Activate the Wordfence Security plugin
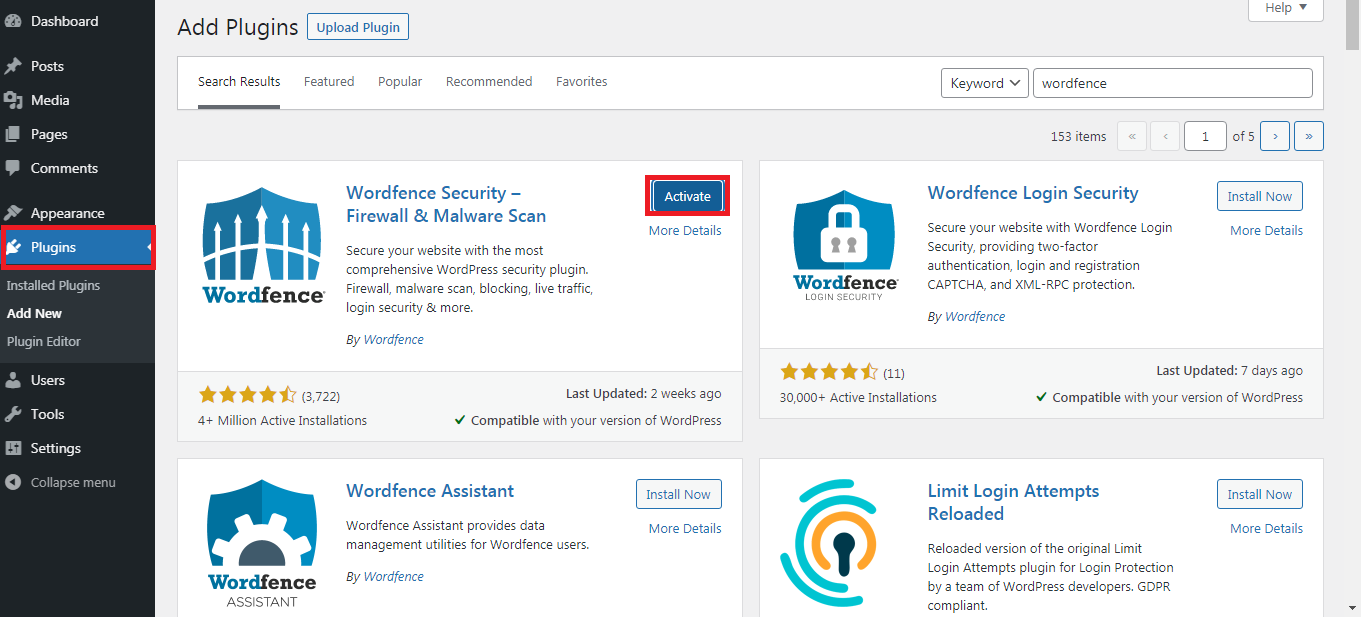 [688, 196]
